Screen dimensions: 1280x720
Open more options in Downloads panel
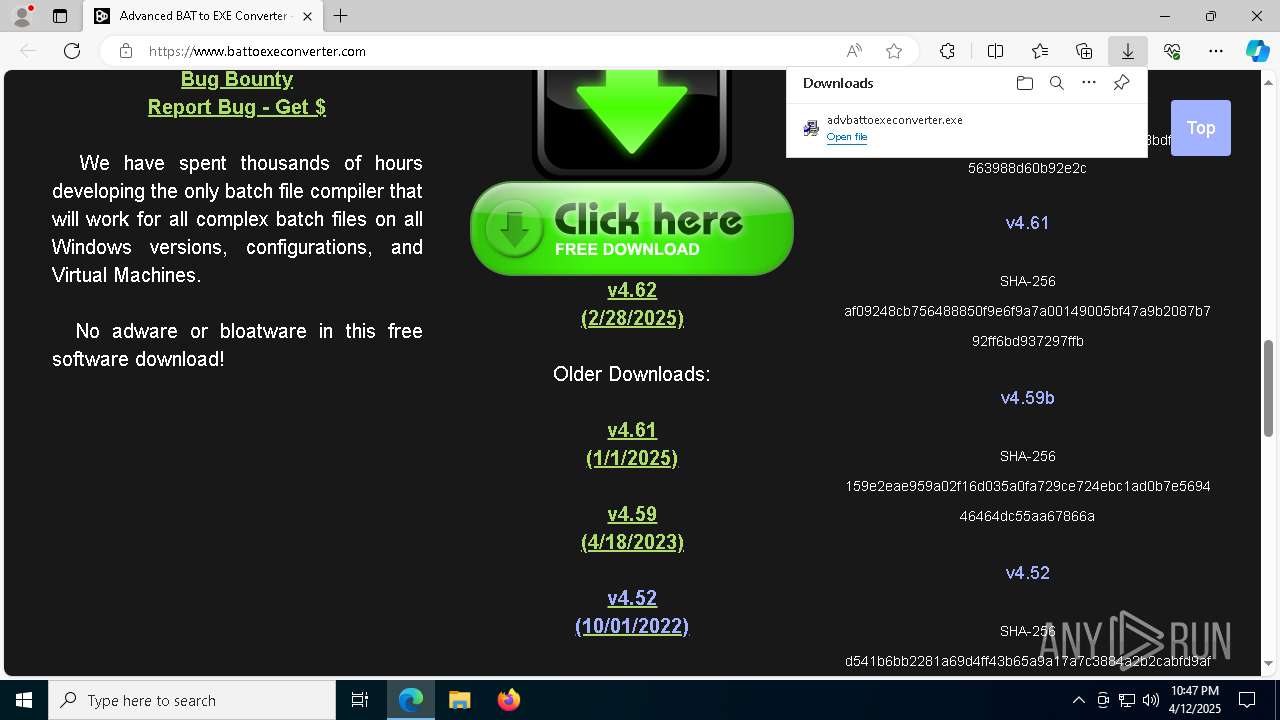pos(1089,83)
